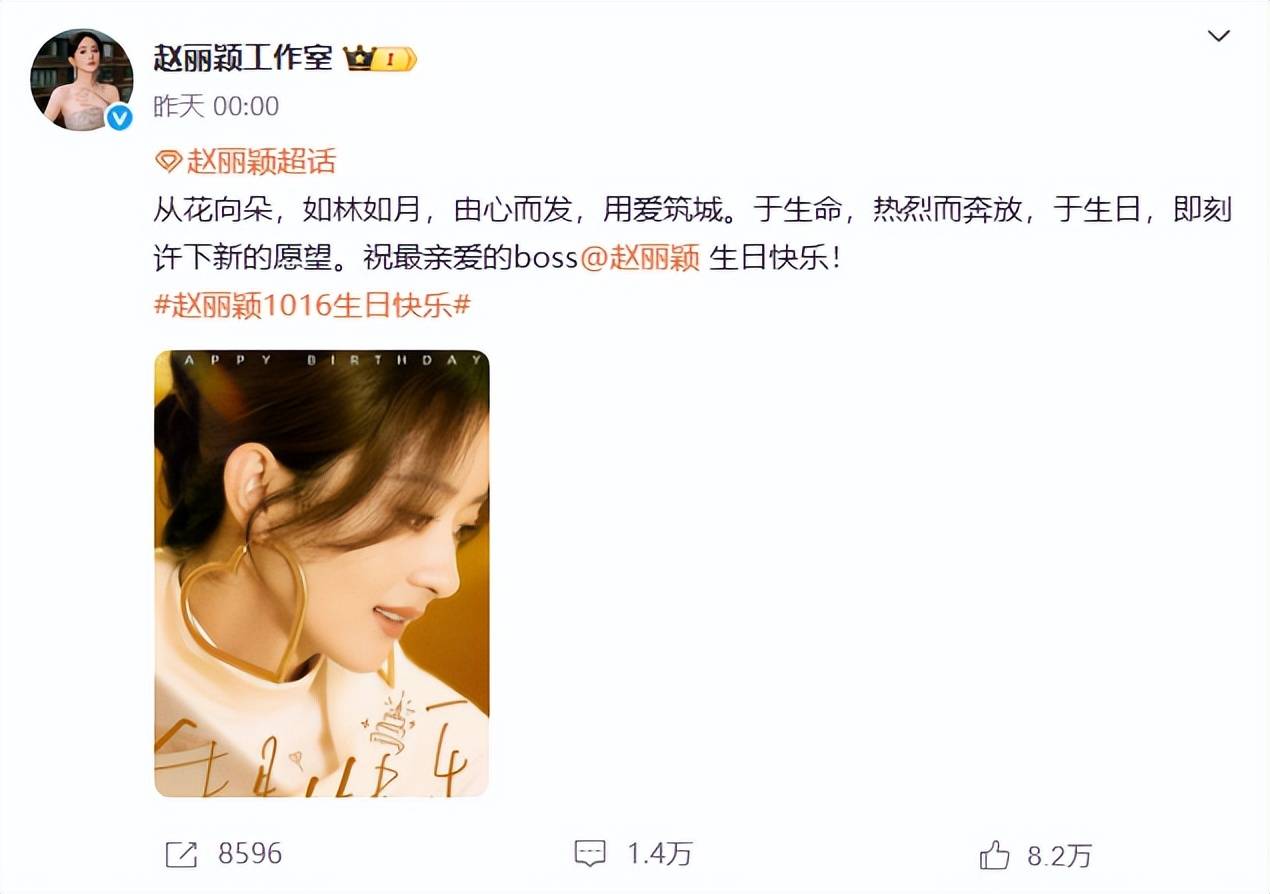The image size is (1270, 894).
Task: Open comments via the speech bubble icon
Action: tap(590, 854)
